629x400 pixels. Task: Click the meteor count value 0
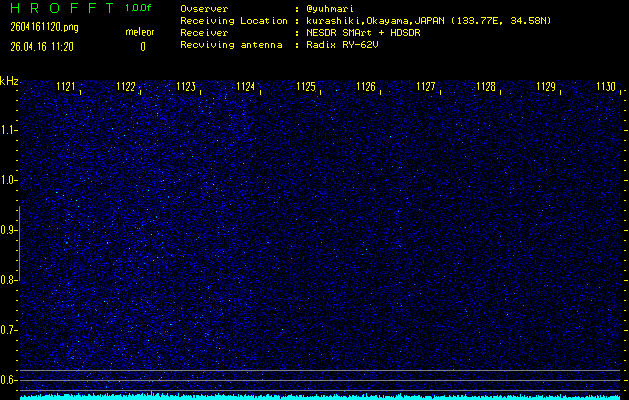142,46
